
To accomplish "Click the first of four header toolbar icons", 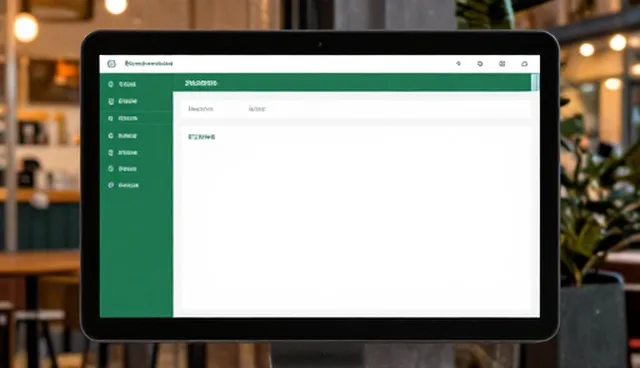I will pos(458,64).
